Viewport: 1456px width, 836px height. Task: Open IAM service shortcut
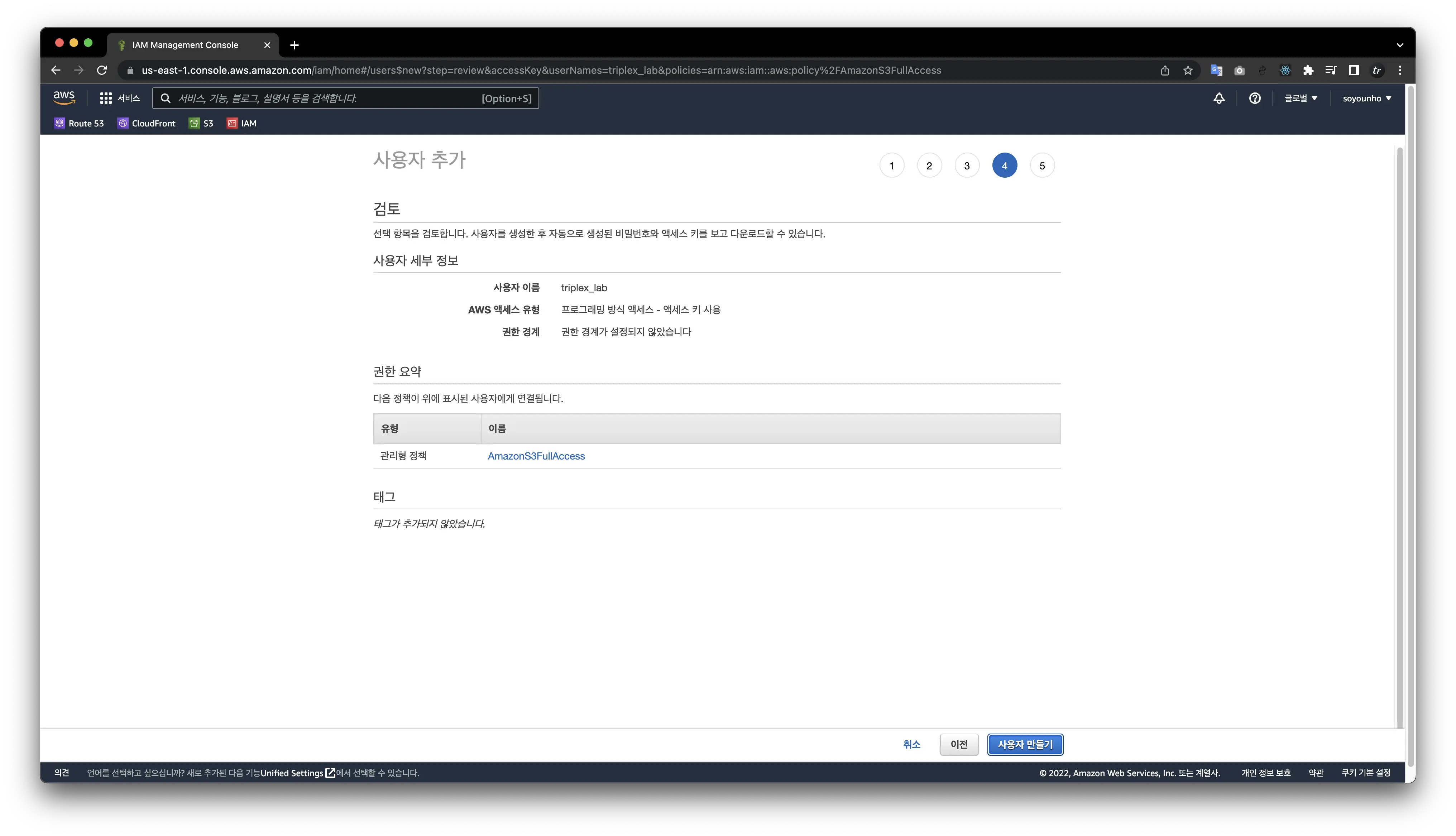[242, 124]
